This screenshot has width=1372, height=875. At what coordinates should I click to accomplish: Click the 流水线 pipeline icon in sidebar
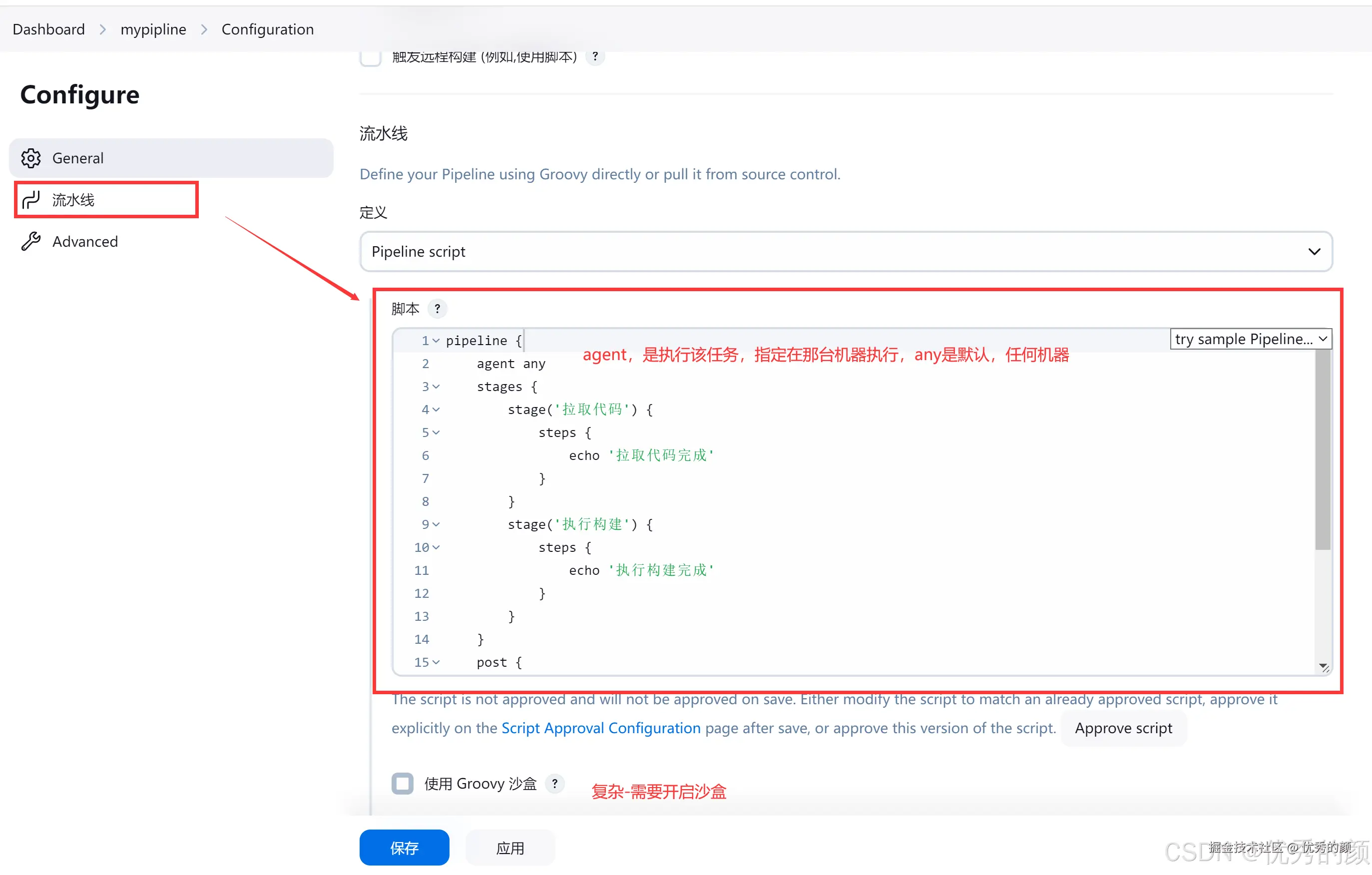coord(31,200)
